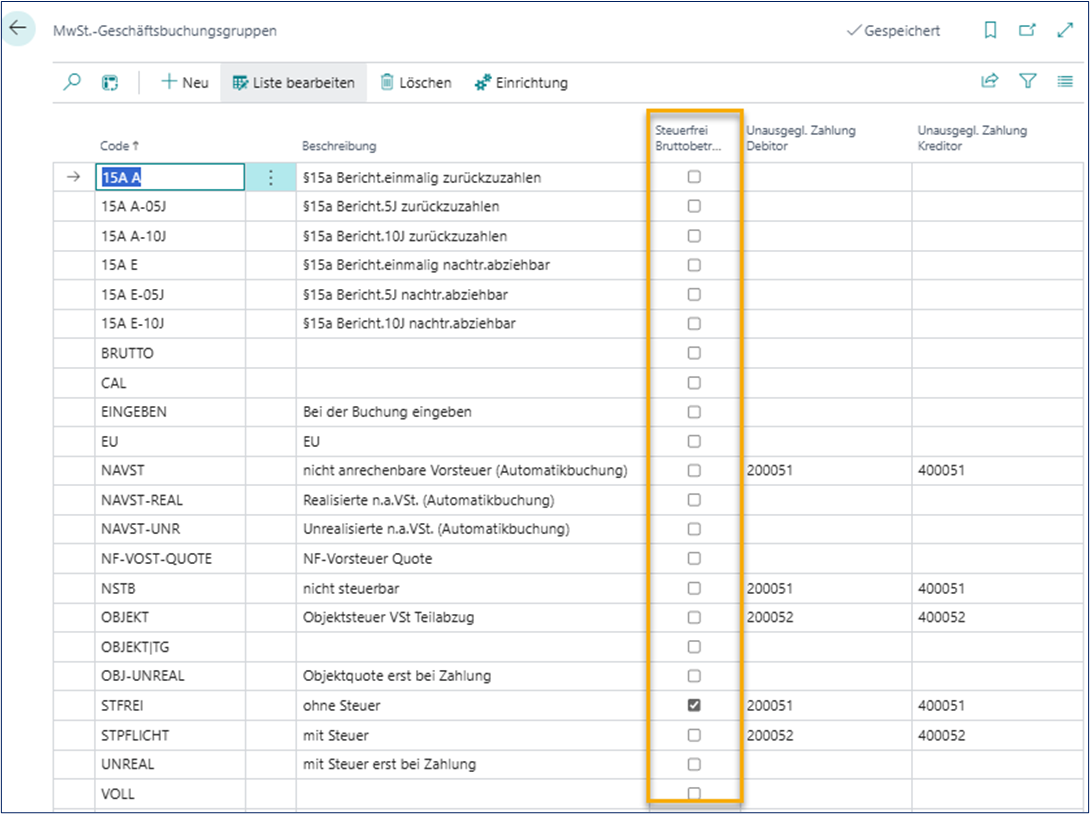
Task: Check Steuerfrei checkbox for STPFLICHT row
Action: click(694, 735)
